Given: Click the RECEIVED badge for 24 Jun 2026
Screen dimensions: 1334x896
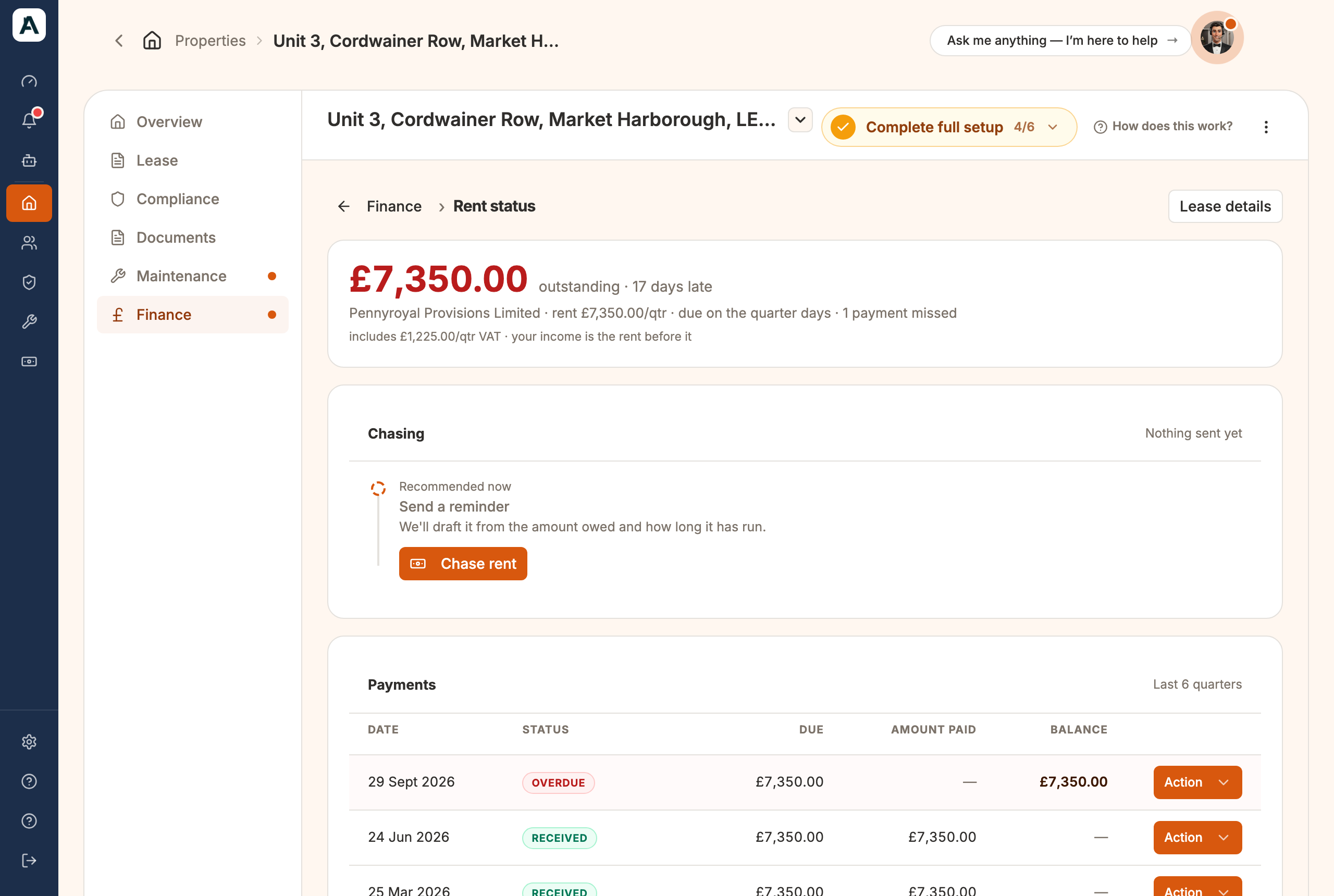Looking at the screenshot, I should 559,838.
